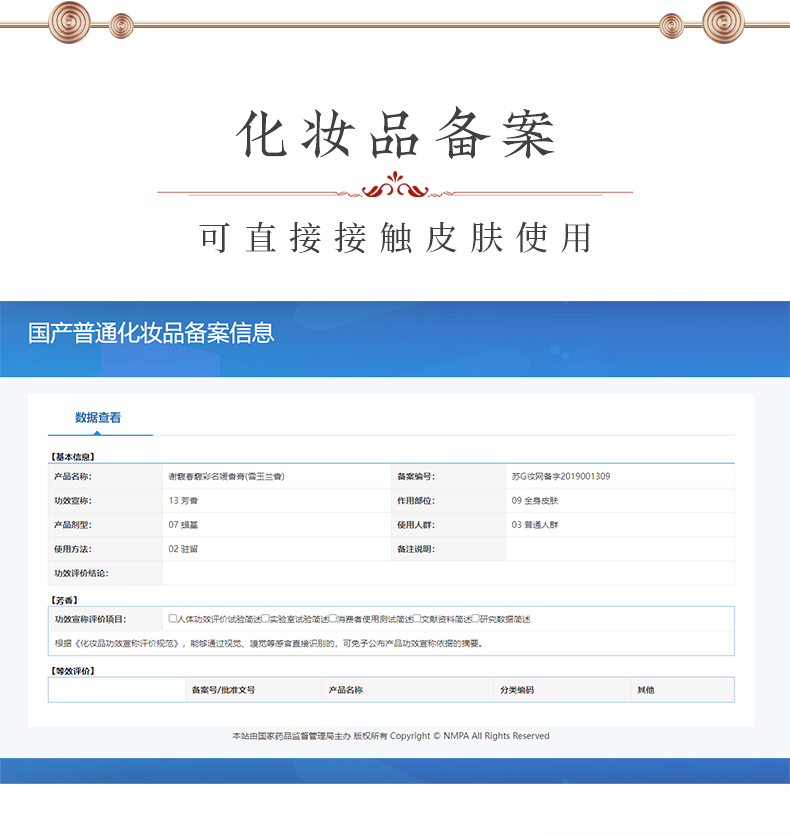
Task: Tick the 实验室试验简述 checkbox
Action: click(x=266, y=618)
